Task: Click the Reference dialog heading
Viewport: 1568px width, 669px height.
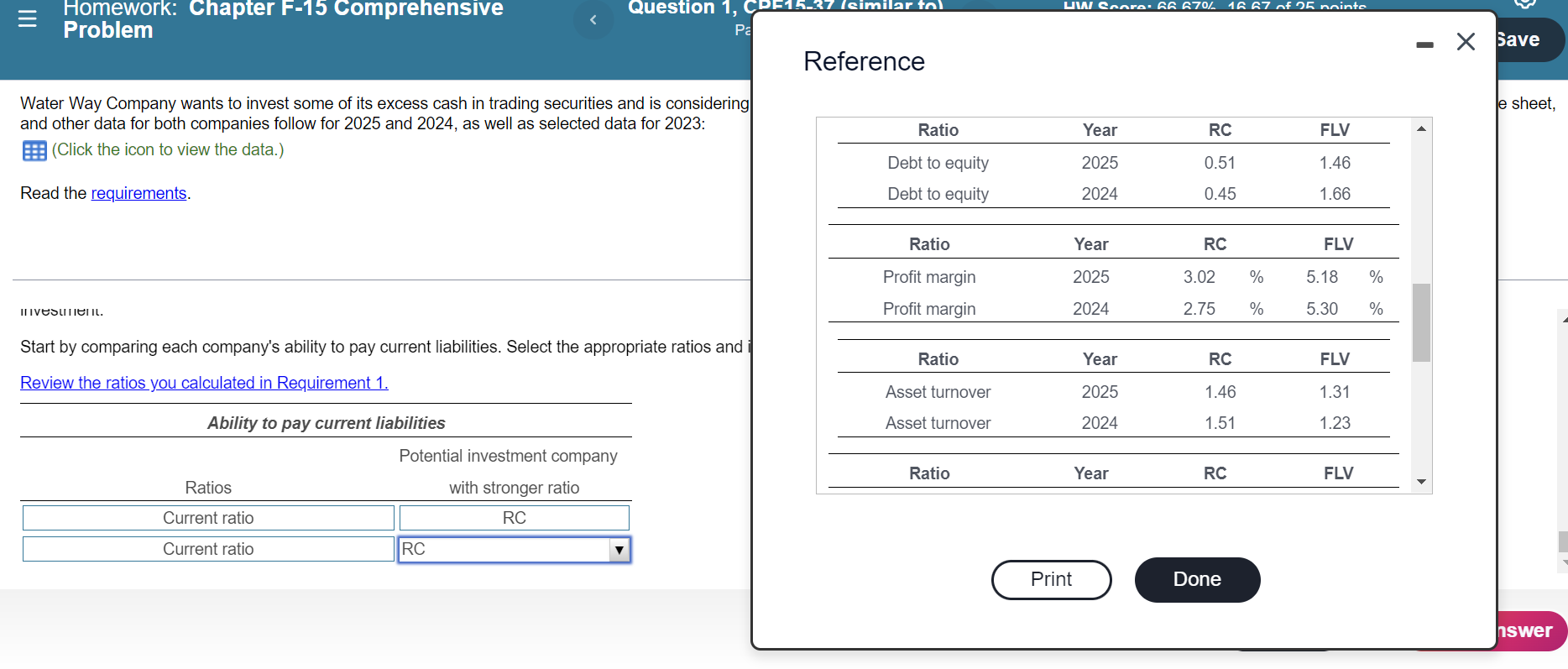Action: (x=864, y=61)
